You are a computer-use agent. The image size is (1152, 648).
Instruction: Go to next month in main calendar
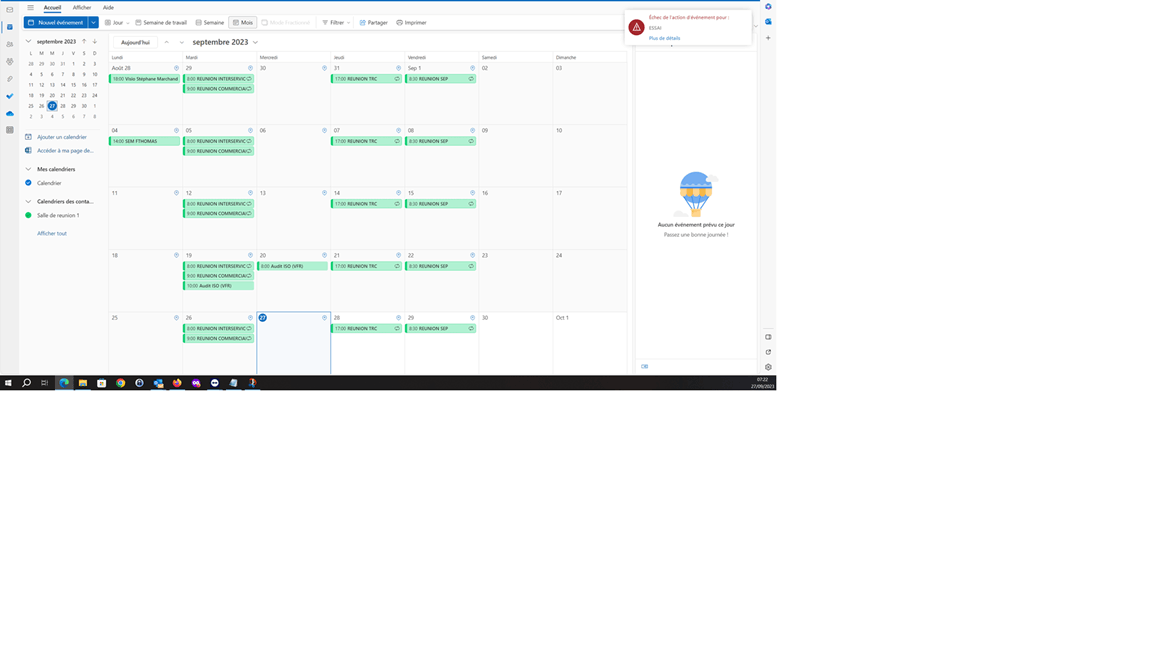[x=181, y=42]
